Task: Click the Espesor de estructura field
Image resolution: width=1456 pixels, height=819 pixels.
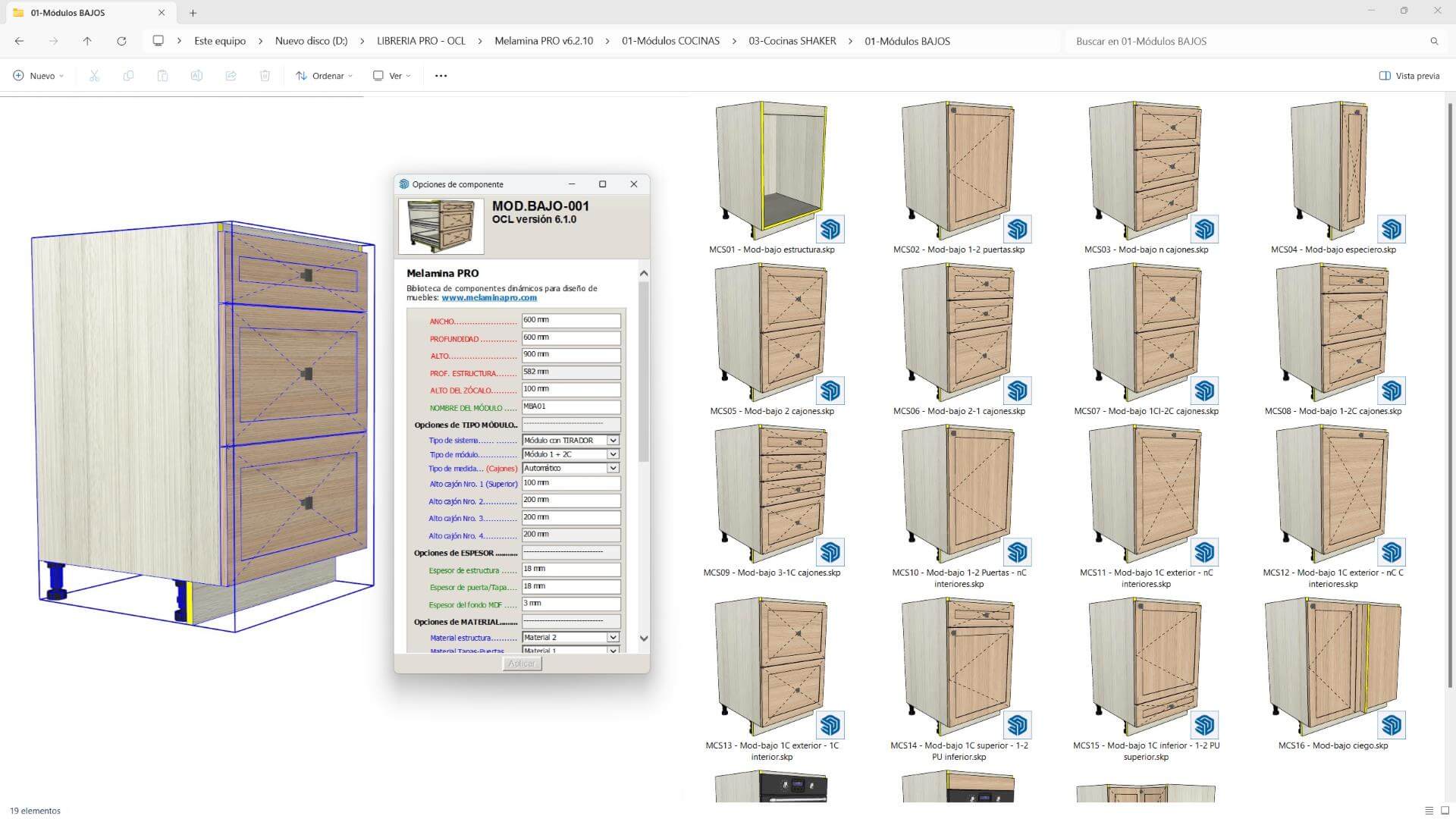Action: click(x=571, y=569)
